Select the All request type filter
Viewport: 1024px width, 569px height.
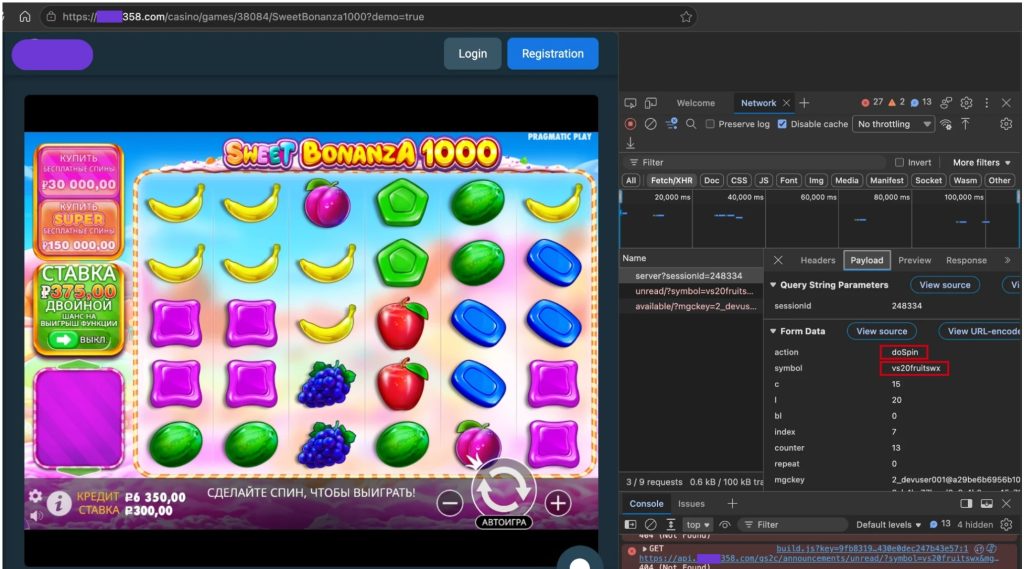(x=631, y=181)
